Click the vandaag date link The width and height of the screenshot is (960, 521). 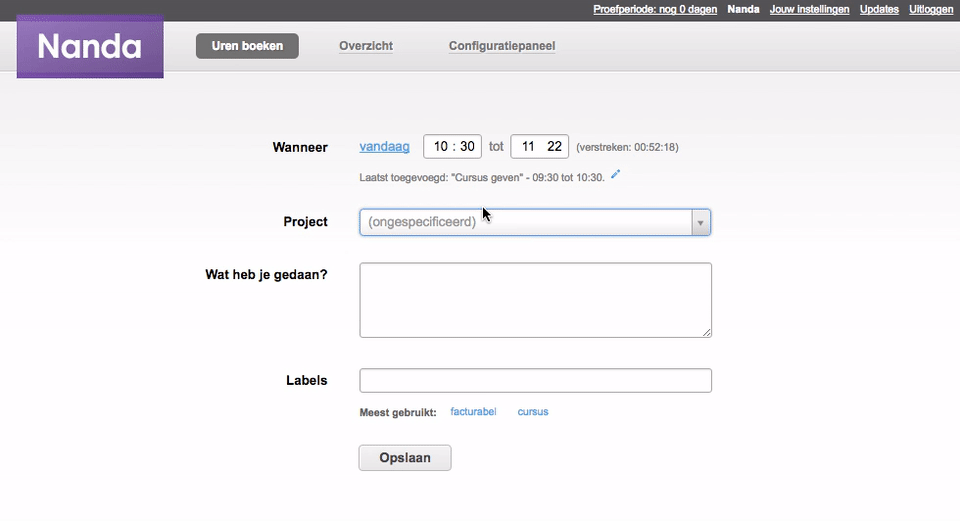(384, 146)
